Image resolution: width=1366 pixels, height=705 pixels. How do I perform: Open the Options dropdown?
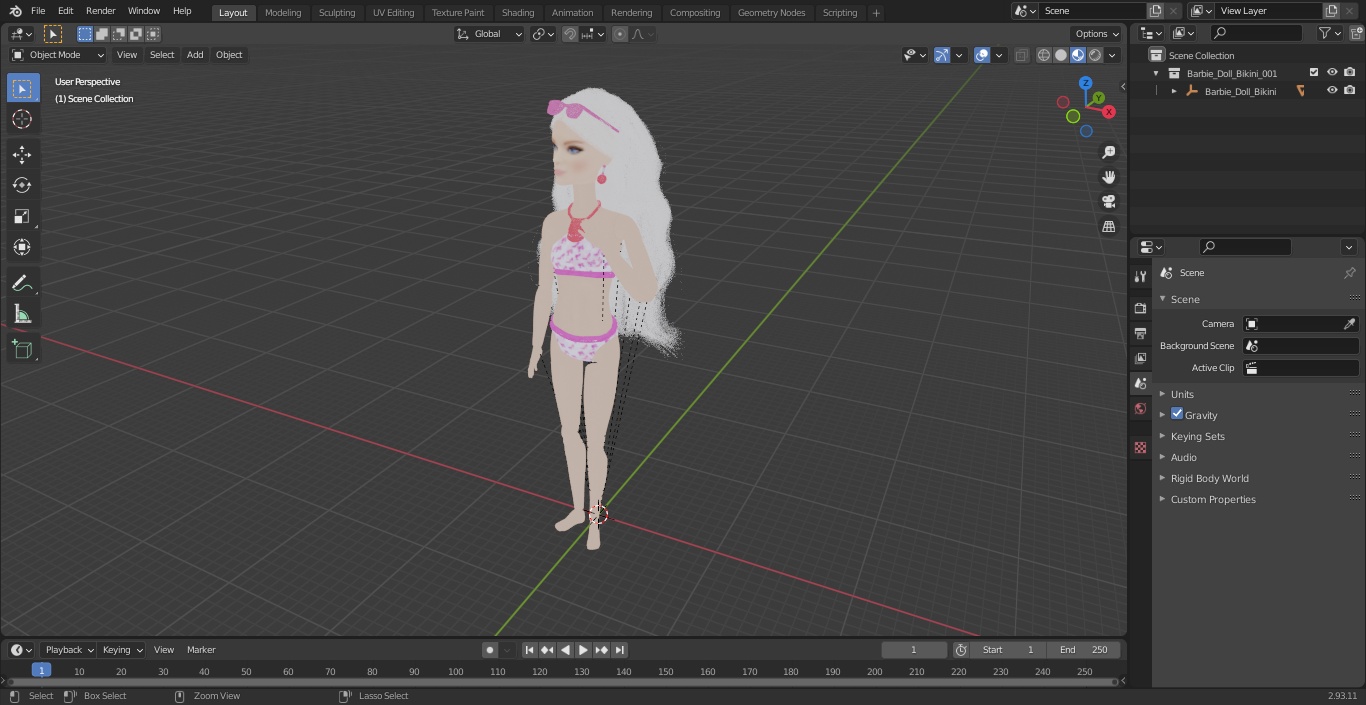[1097, 34]
